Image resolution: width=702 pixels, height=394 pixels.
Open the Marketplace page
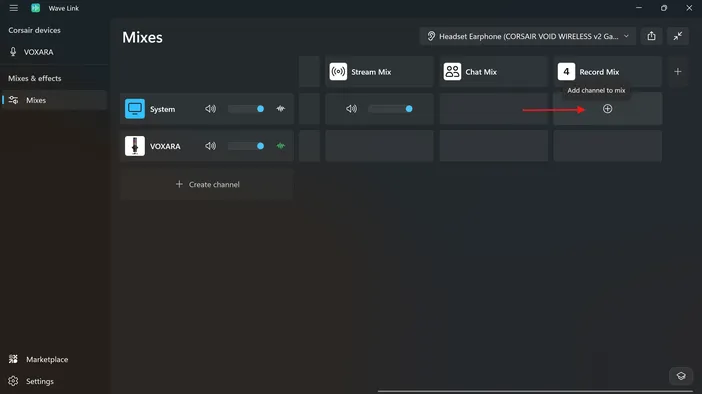point(54,359)
